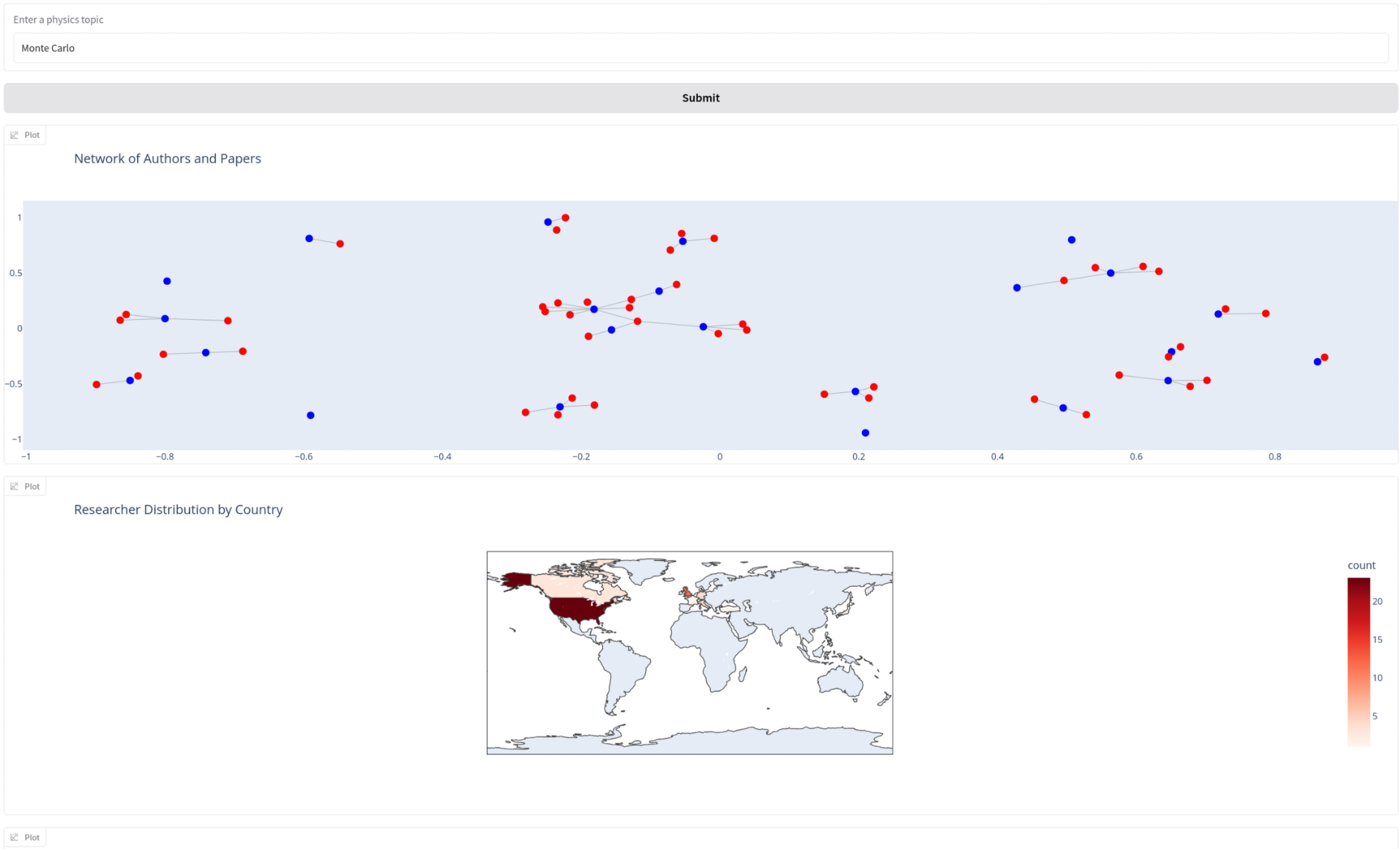
Task: Click the dark red top of the count colorbar
Action: click(1358, 583)
